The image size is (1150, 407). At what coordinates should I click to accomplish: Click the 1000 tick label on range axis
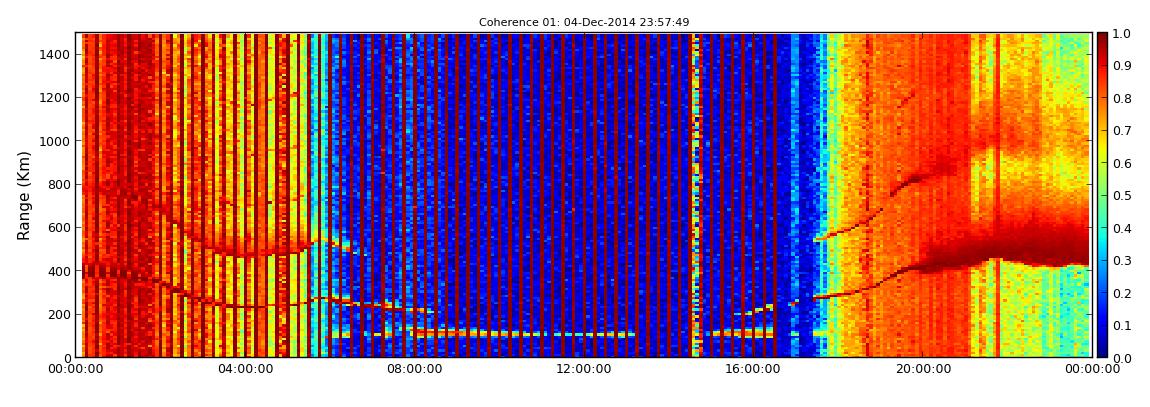[x=57, y=141]
